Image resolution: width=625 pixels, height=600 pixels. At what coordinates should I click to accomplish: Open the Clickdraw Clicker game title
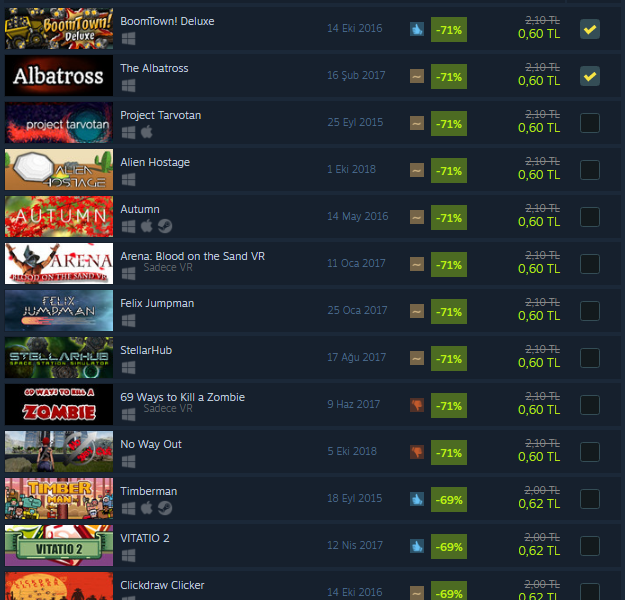coord(162,585)
